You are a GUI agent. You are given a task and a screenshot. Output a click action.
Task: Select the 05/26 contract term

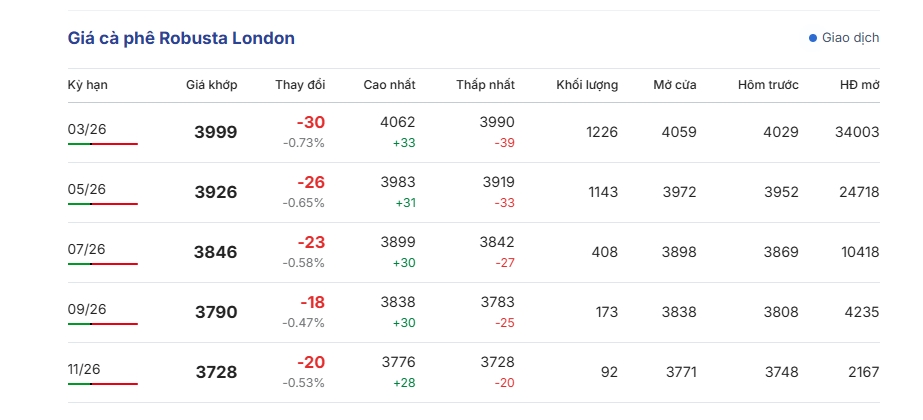[87, 189]
